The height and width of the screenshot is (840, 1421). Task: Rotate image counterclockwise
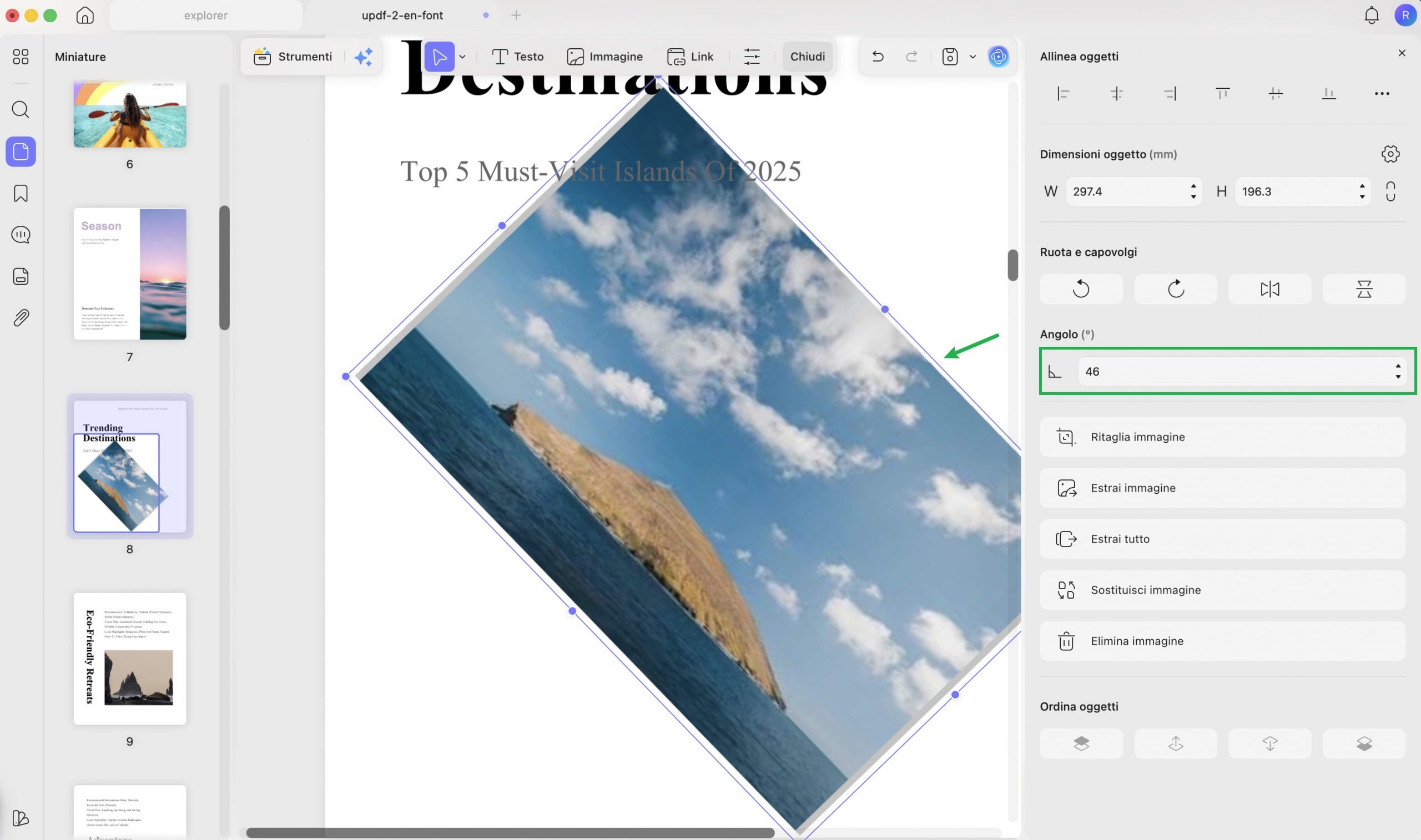tap(1081, 289)
